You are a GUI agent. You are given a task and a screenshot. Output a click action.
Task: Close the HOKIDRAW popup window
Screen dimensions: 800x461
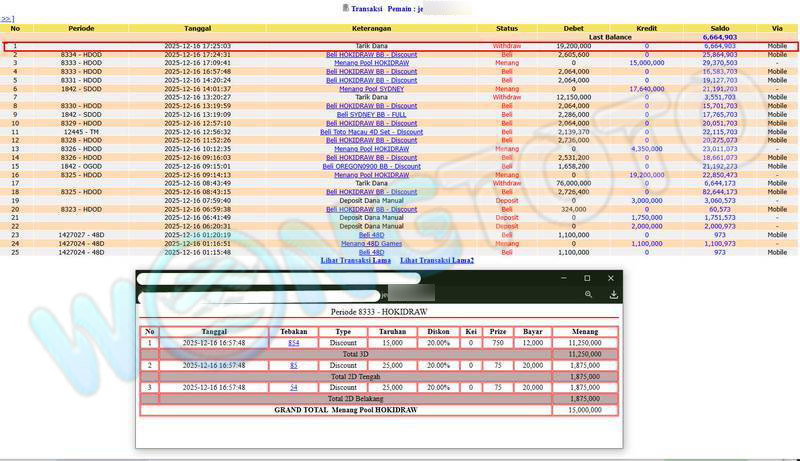click(x=610, y=278)
